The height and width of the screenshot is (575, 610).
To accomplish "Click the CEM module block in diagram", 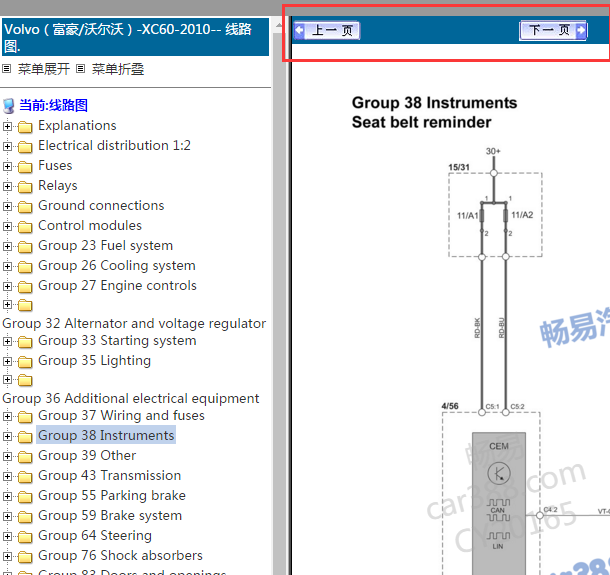I will (x=499, y=502).
